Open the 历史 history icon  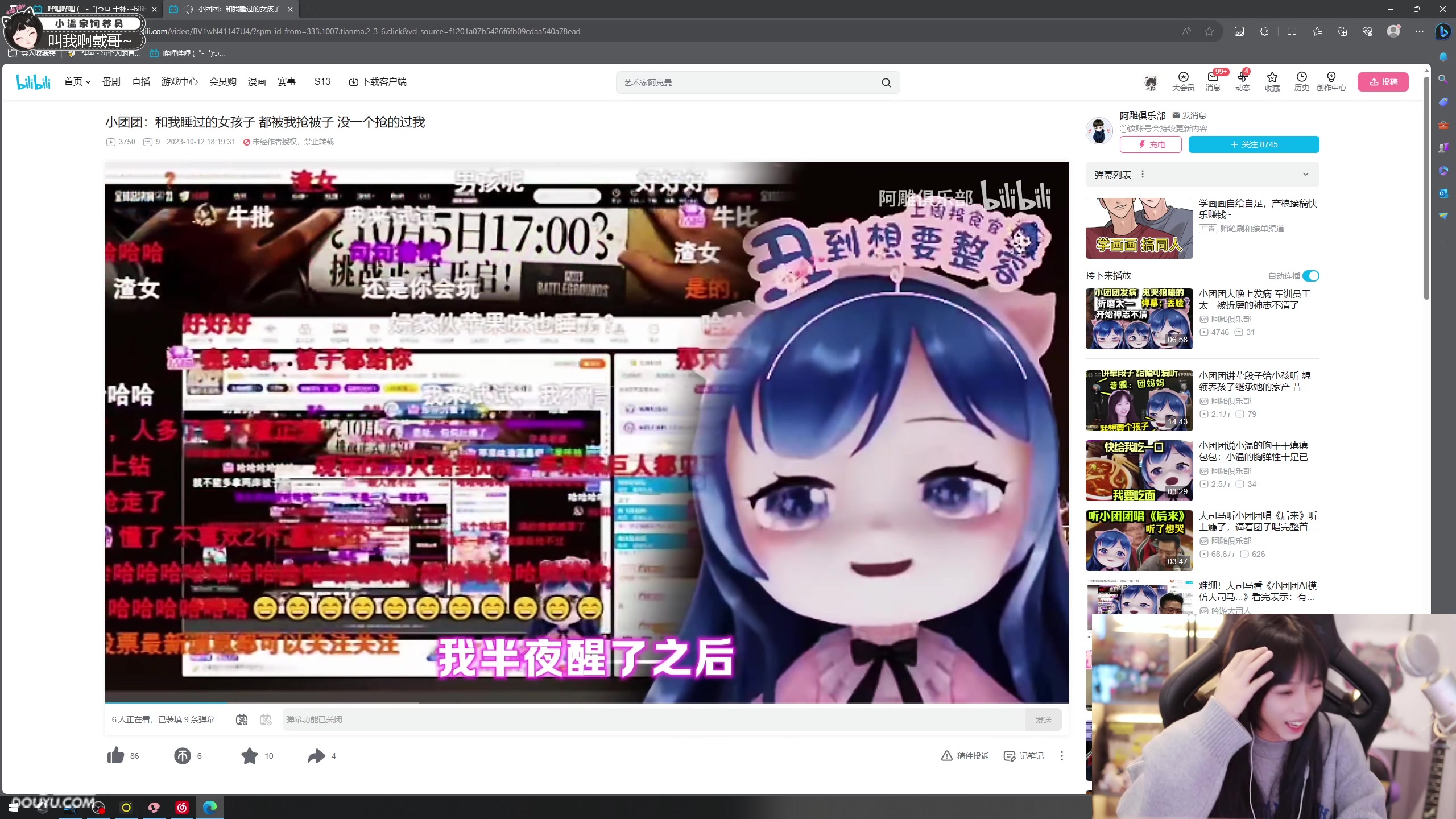pyautogui.click(x=1301, y=81)
